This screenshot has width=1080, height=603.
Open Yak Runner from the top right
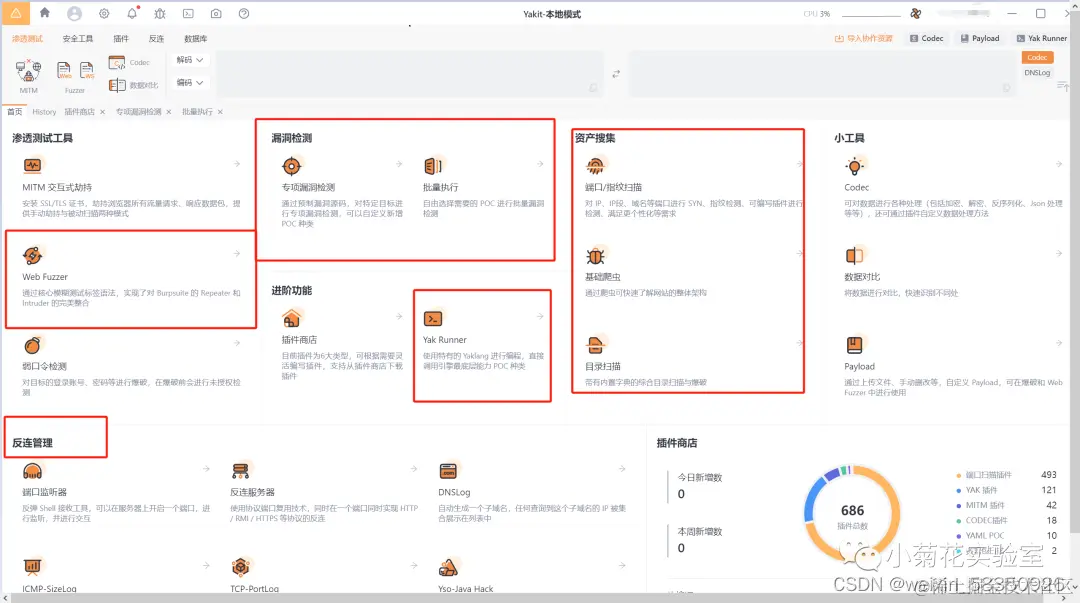[x=1041, y=39]
